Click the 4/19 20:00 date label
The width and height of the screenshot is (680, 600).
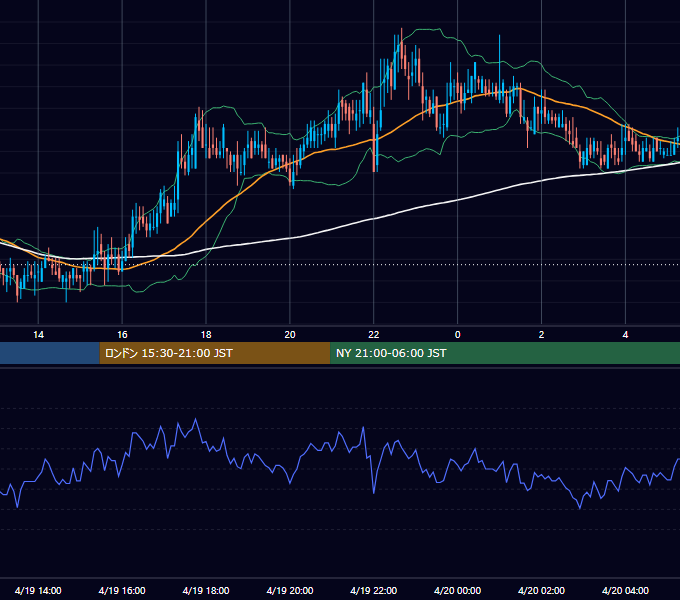tap(290, 590)
